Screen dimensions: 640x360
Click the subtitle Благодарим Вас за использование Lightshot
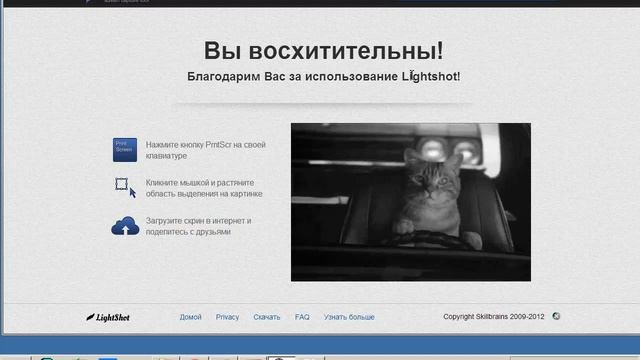coord(323,76)
